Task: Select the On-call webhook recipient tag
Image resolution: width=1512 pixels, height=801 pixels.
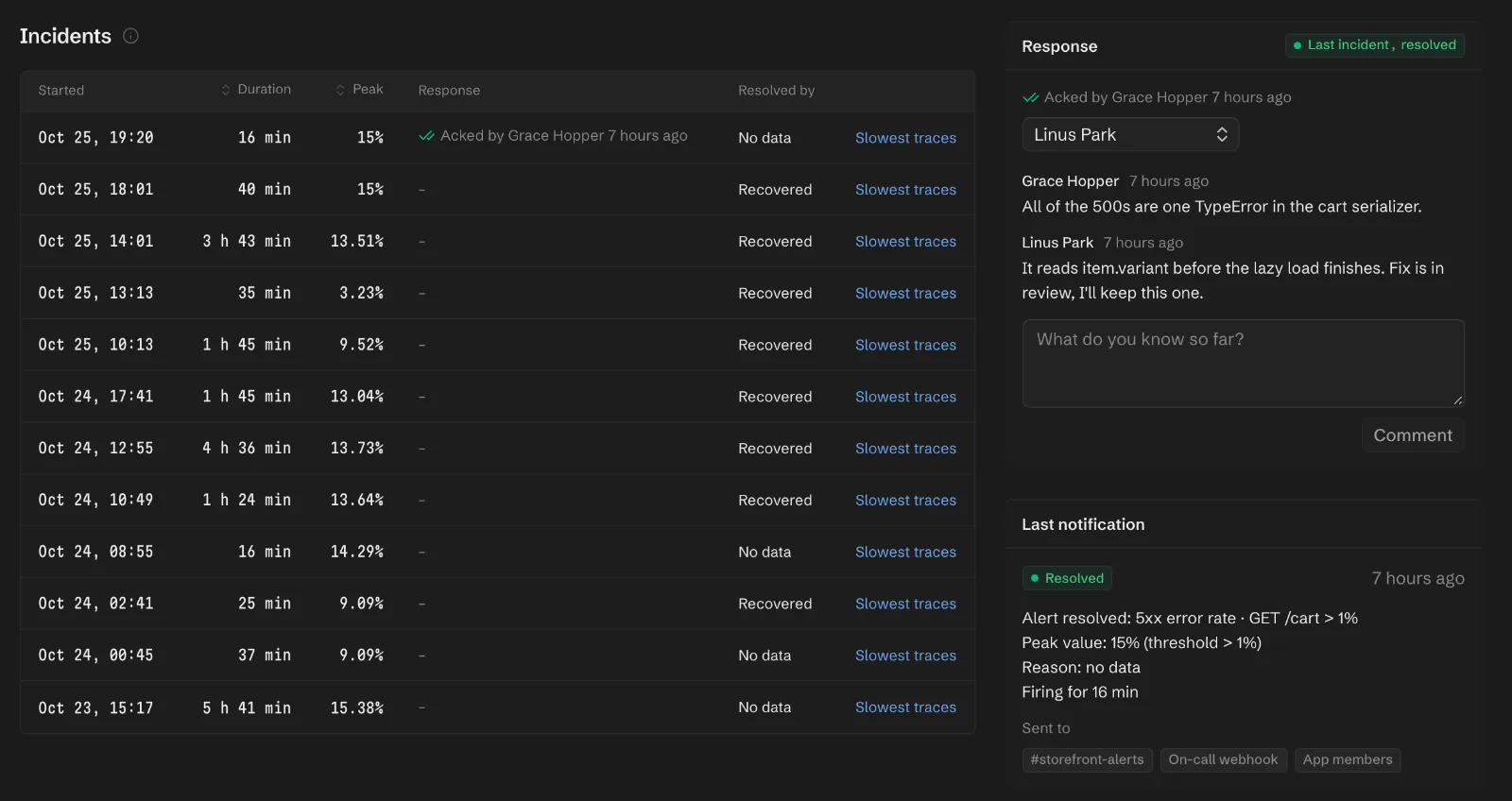Action: [x=1223, y=759]
